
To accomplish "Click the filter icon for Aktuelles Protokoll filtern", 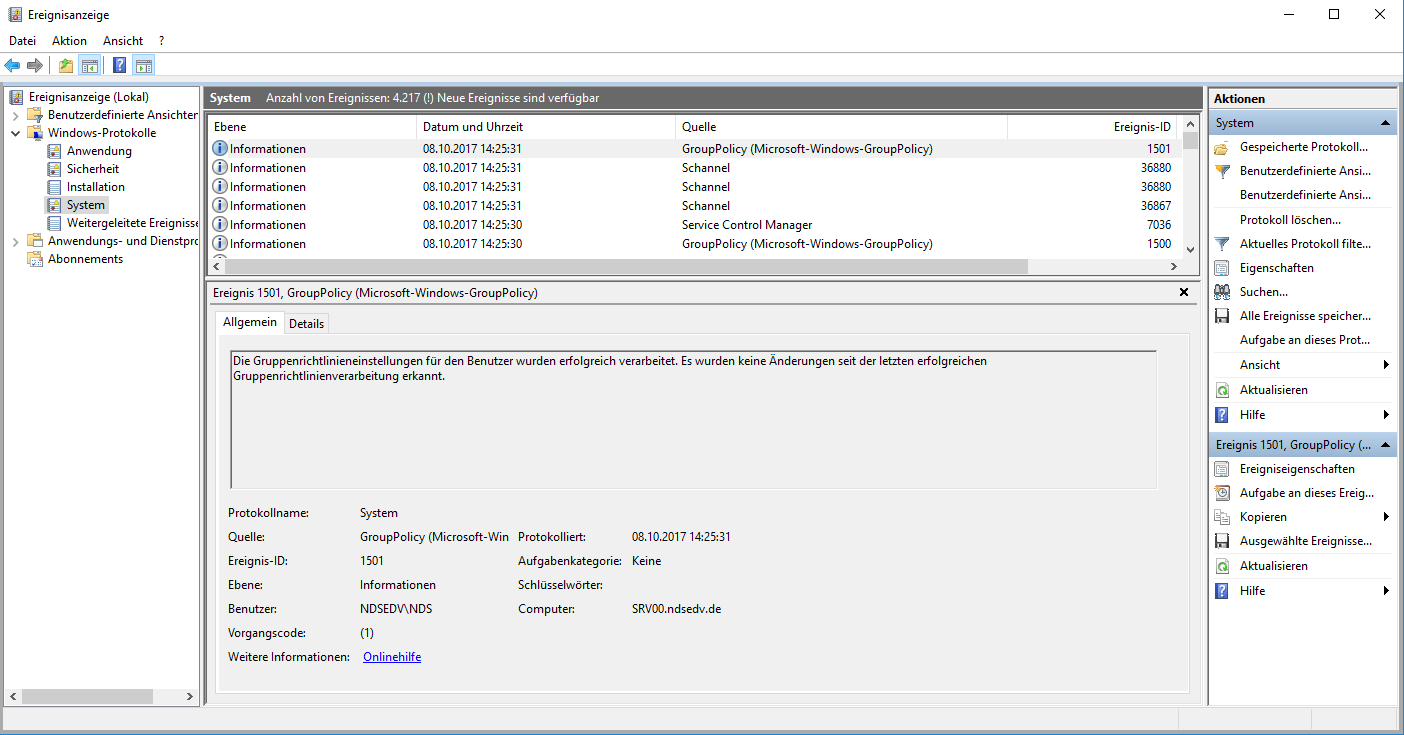I will coord(1221,244).
